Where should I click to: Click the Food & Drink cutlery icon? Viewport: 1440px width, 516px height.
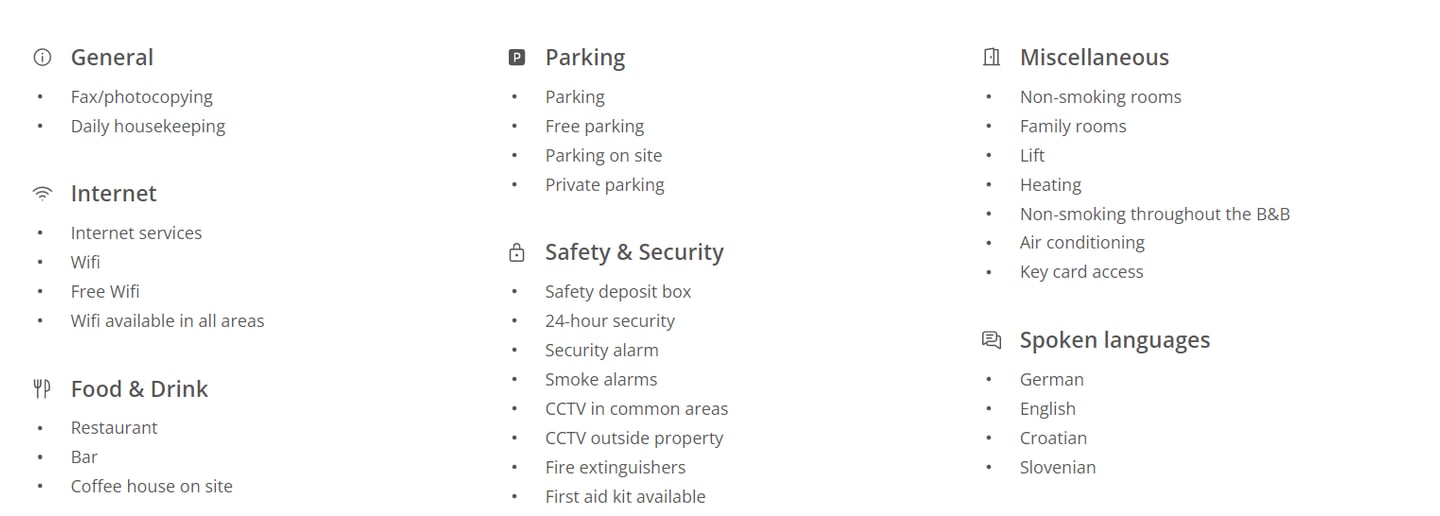42,389
